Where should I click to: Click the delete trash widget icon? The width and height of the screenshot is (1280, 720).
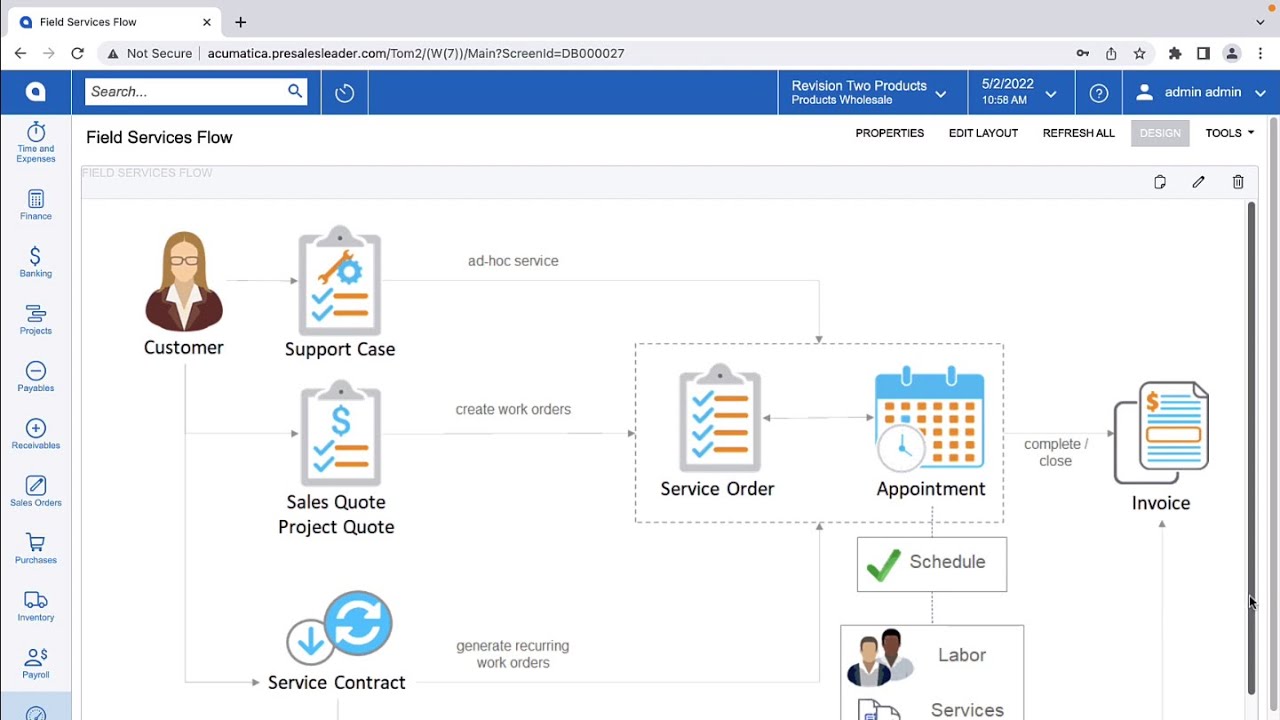coord(1238,182)
